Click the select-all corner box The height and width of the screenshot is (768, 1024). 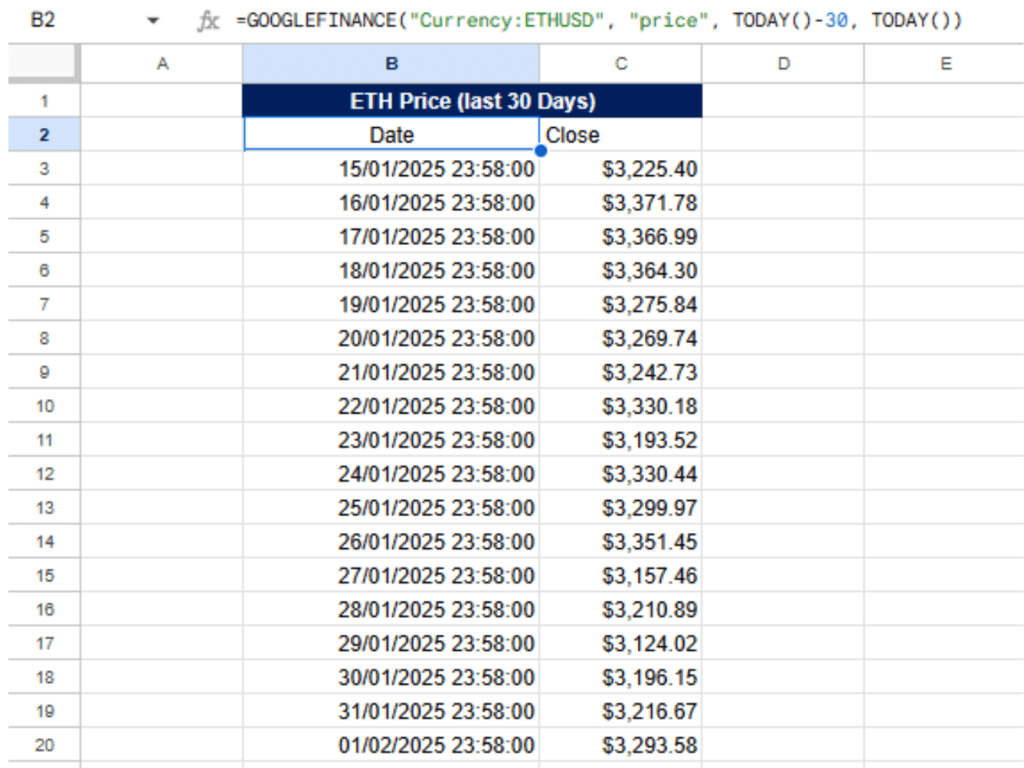coord(41,64)
